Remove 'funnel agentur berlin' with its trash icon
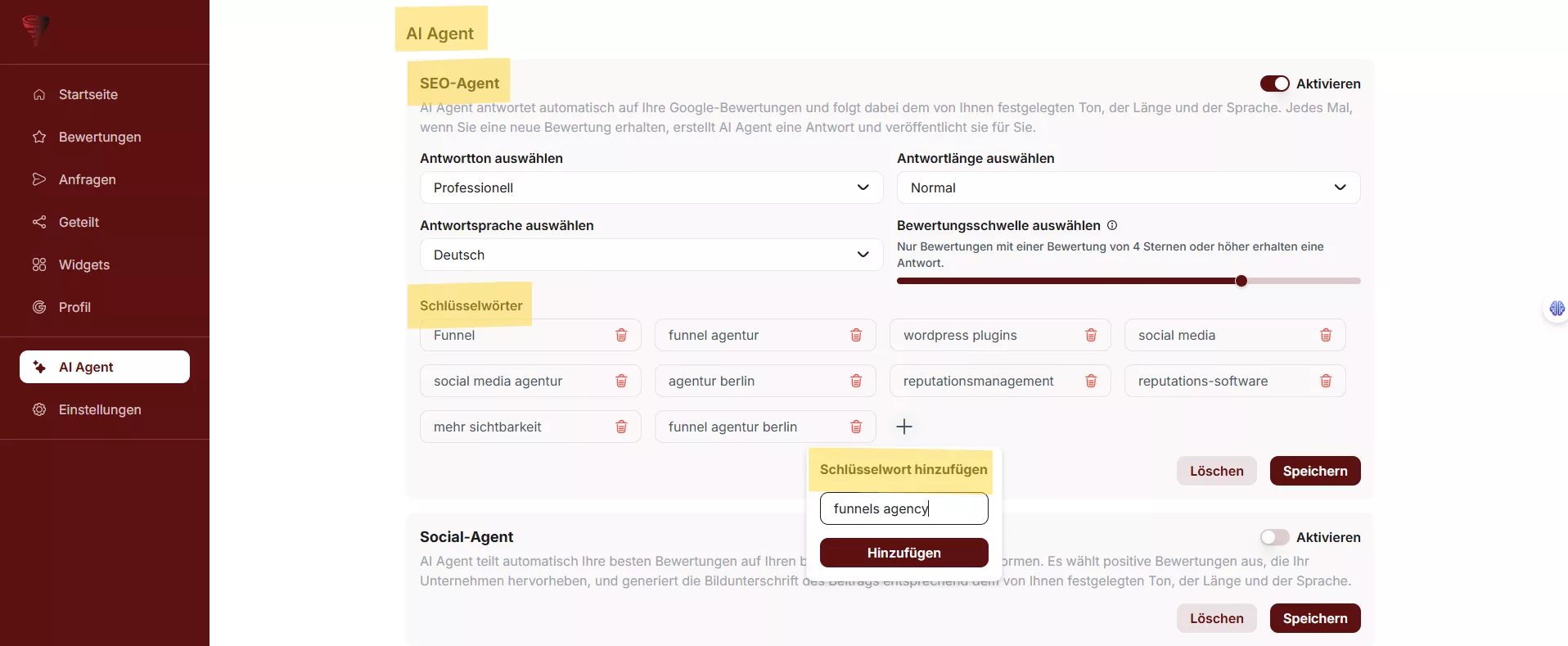This screenshot has width=1568, height=646. [x=856, y=427]
